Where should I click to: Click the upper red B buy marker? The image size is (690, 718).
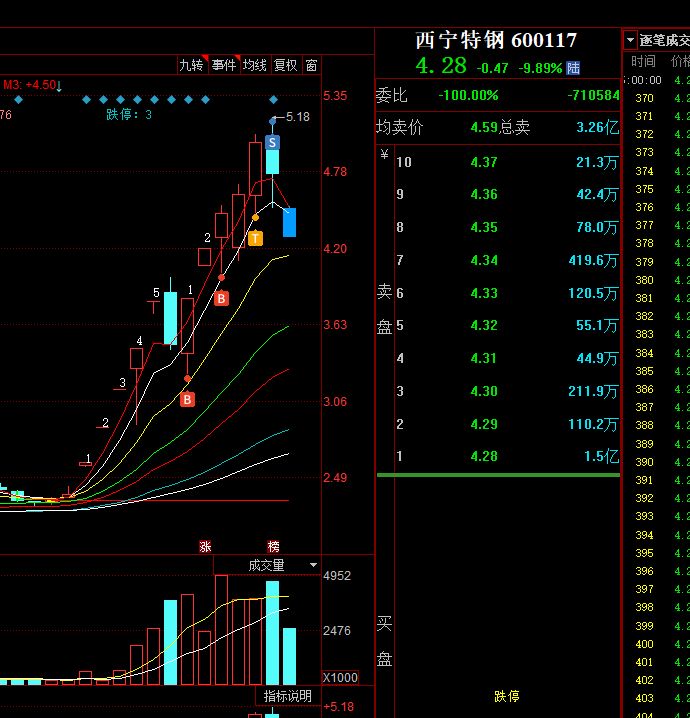coord(222,299)
